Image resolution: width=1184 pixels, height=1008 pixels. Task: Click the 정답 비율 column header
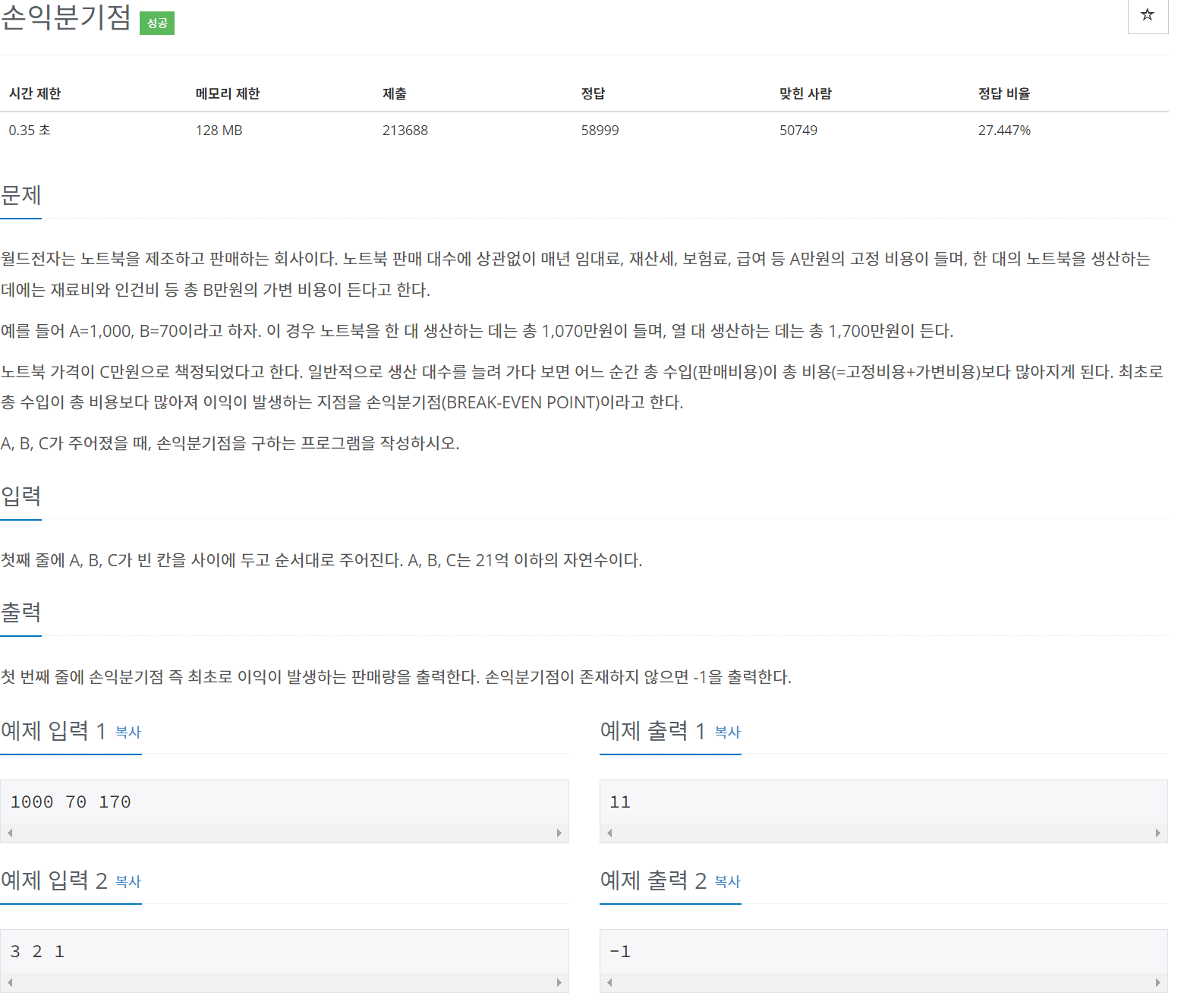[x=1004, y=93]
